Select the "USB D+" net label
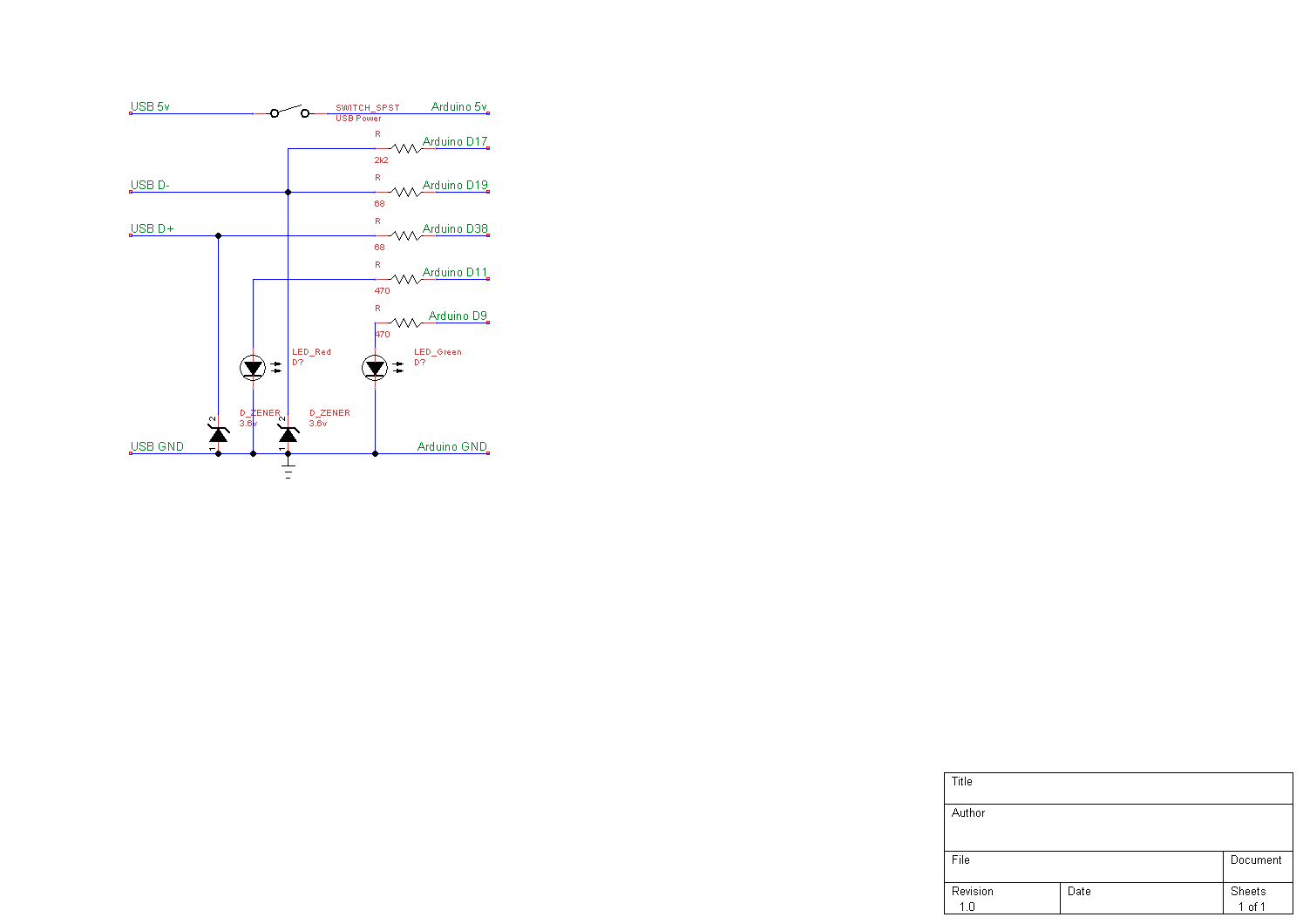Viewport: 1303px width, 924px height. 153,228
